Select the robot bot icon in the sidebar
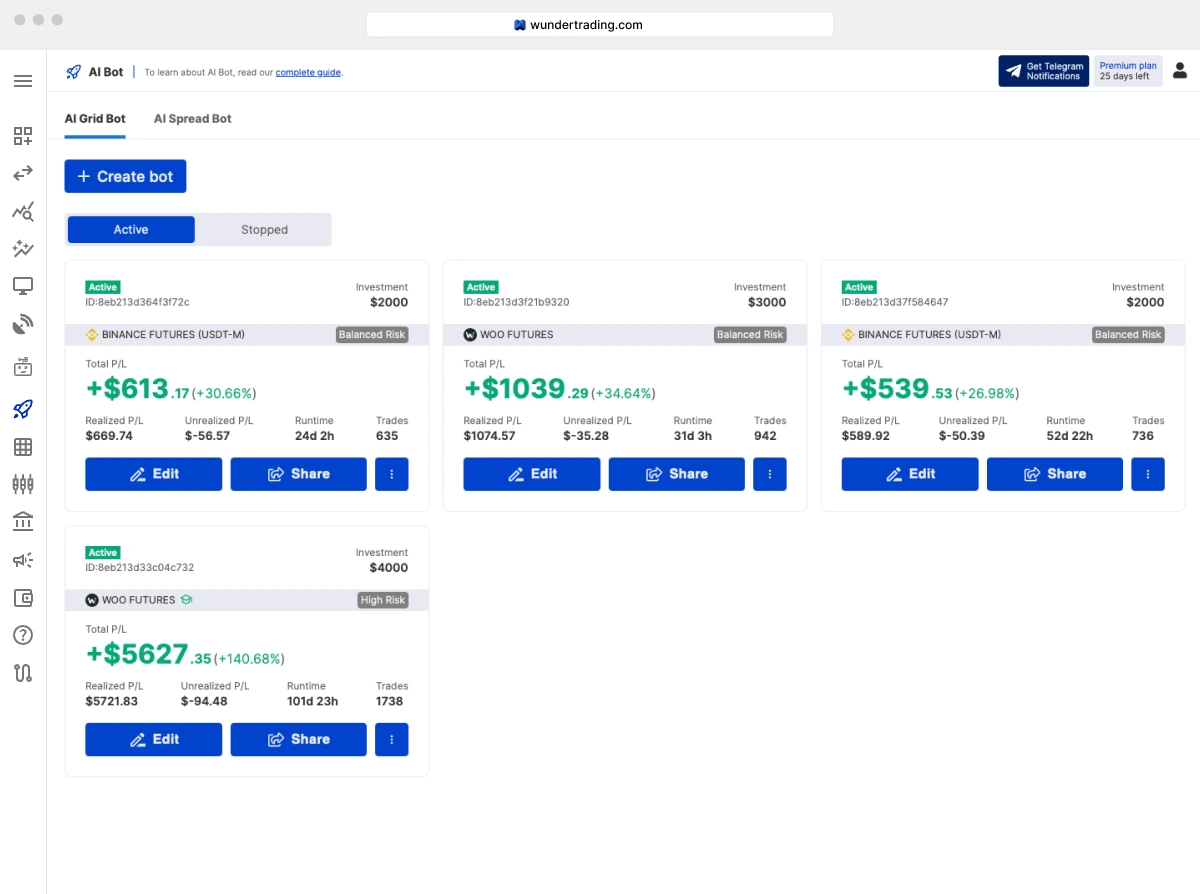This screenshot has height=894, width=1200. (x=23, y=366)
